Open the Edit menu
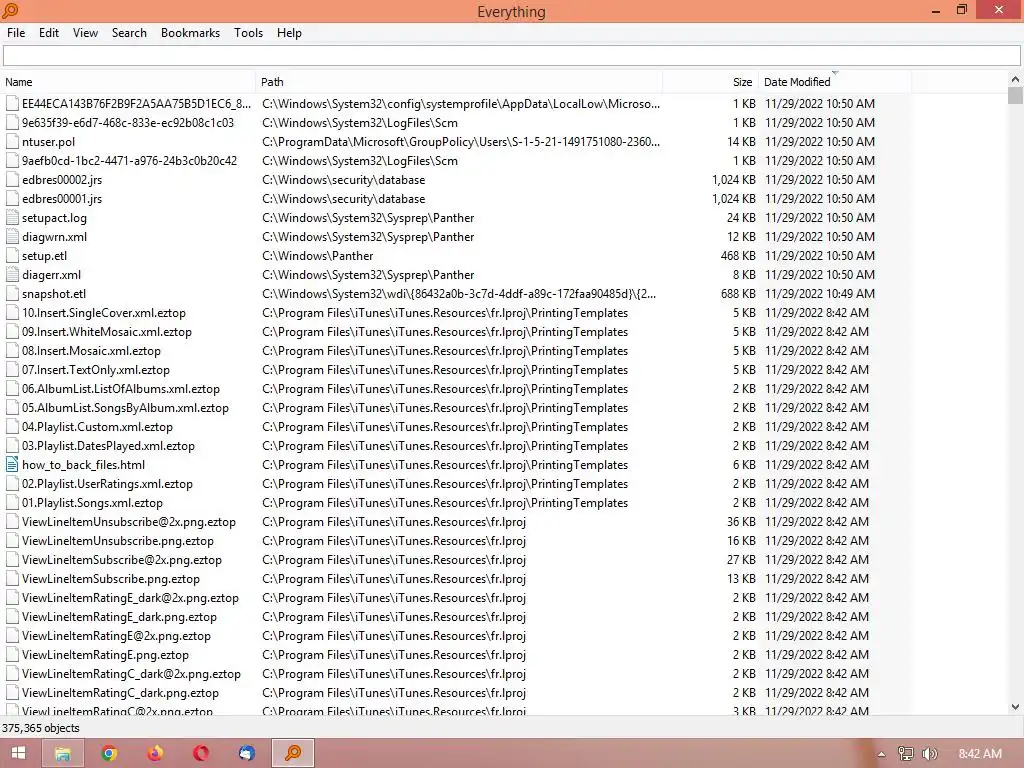This screenshot has width=1024, height=768. tap(49, 33)
